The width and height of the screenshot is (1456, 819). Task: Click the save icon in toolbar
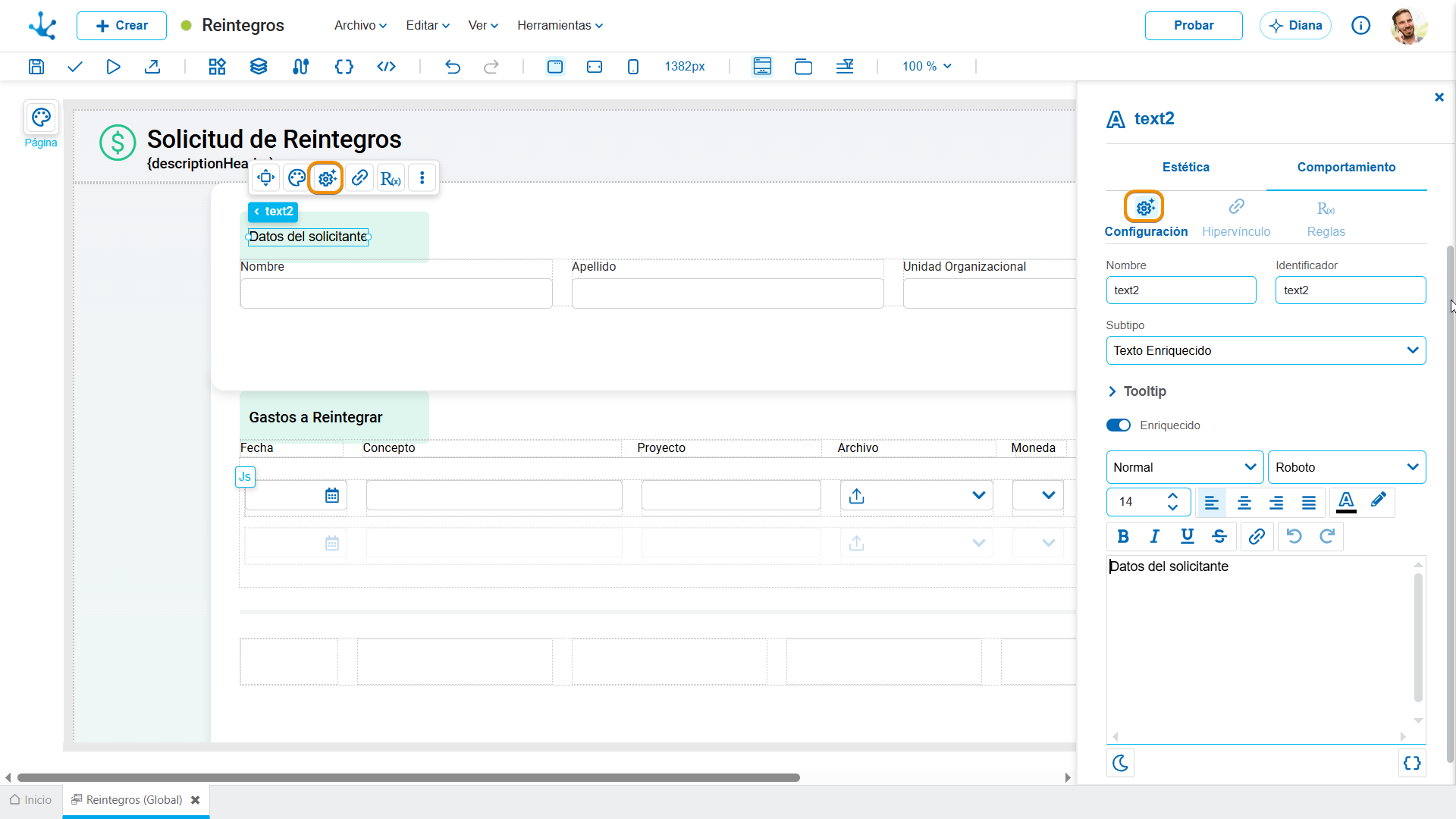(36, 67)
